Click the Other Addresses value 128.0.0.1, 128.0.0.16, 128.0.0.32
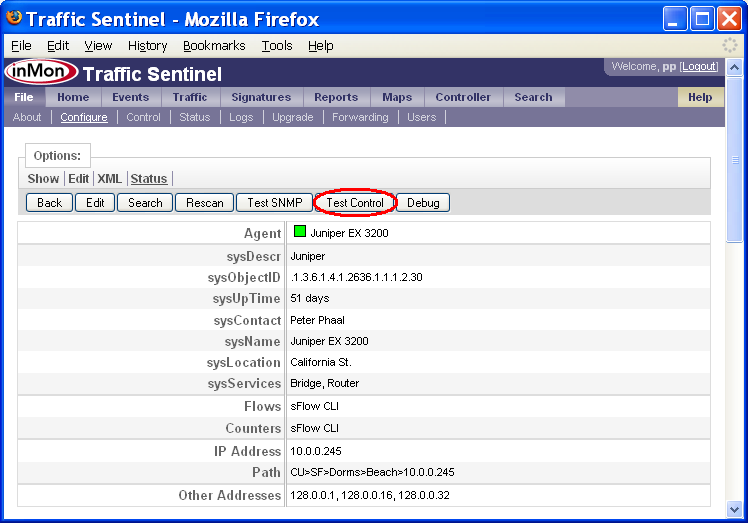Viewport: 748px width, 523px height. tap(370, 495)
